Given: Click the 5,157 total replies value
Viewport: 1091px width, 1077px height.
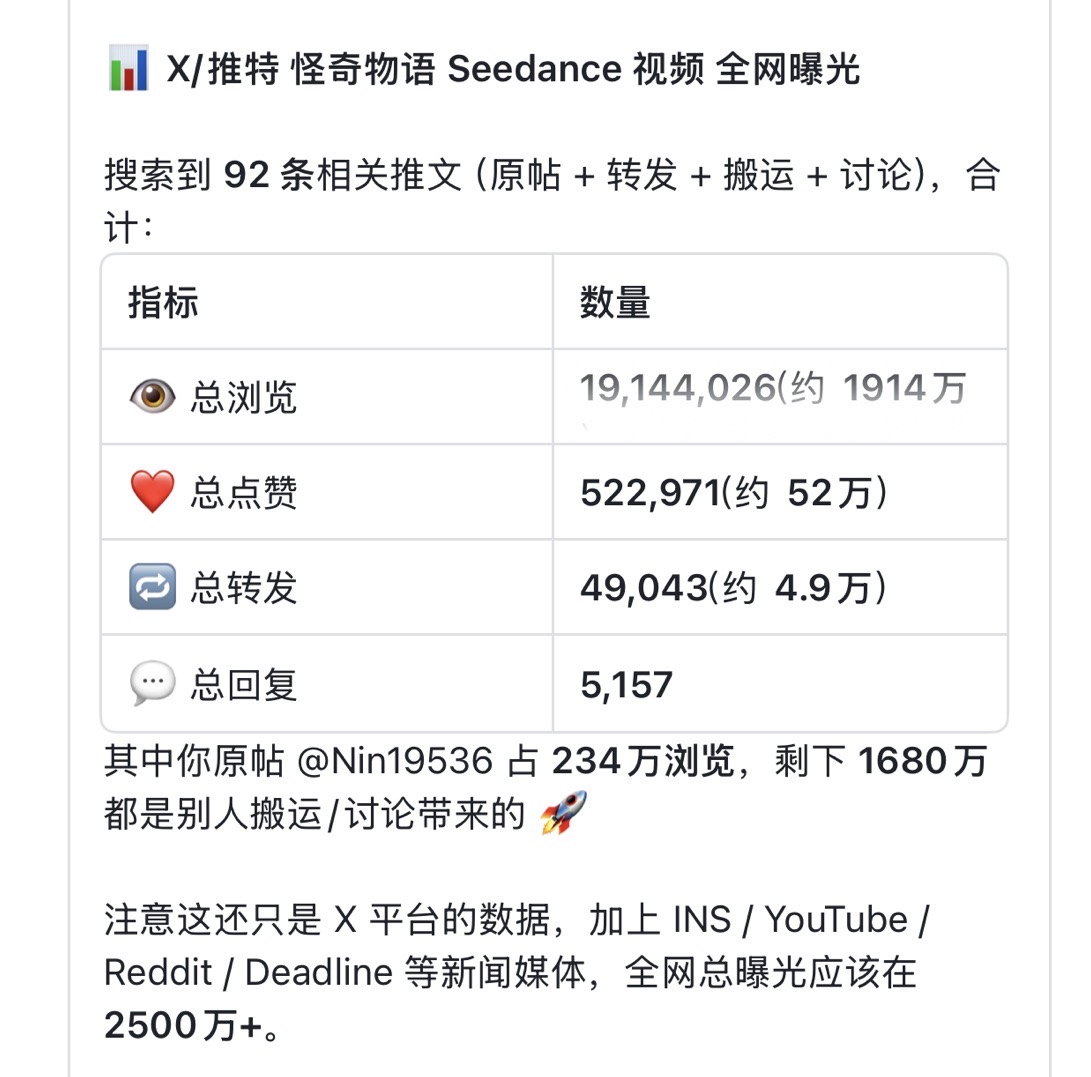Looking at the screenshot, I should [626, 685].
